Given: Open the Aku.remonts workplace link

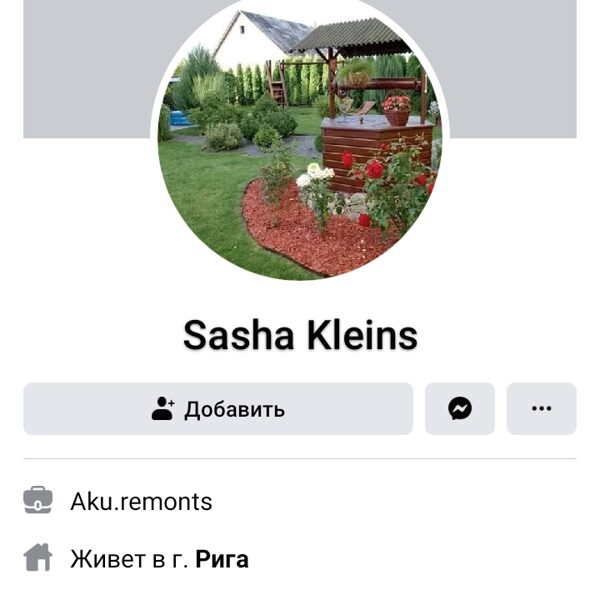Looking at the screenshot, I should click(x=141, y=501).
